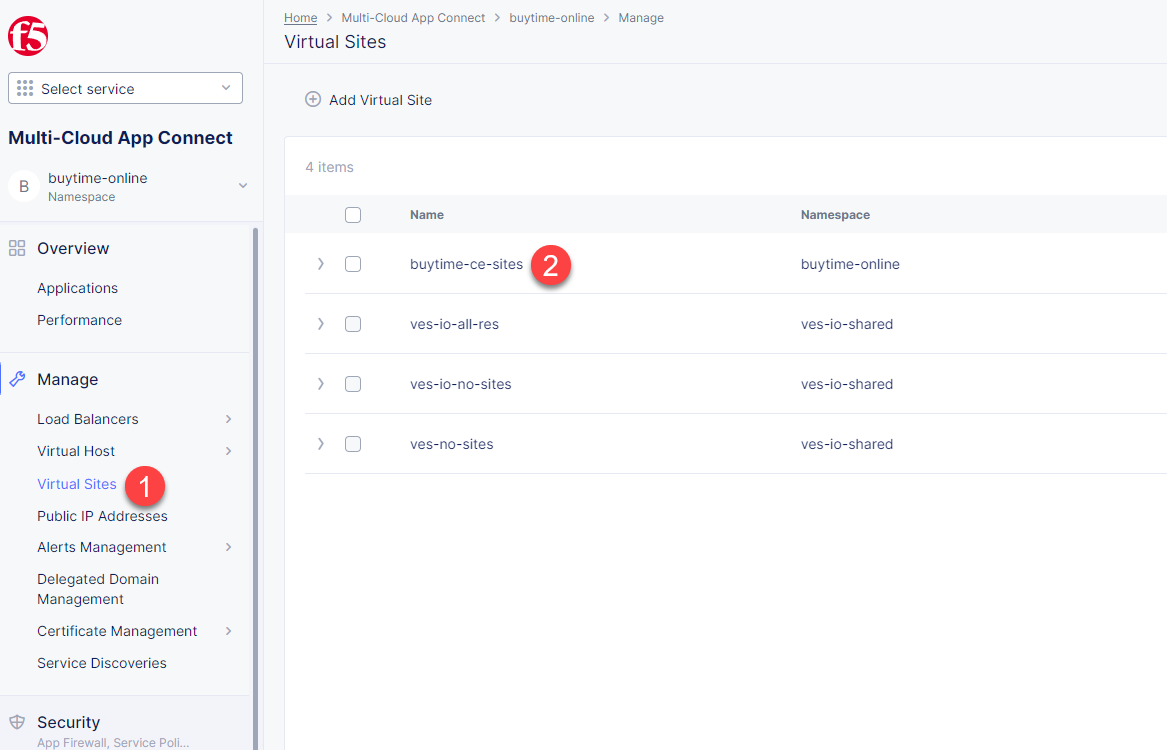Click the Manage breadcrumb
This screenshot has height=750, width=1167.
pyautogui.click(x=641, y=18)
